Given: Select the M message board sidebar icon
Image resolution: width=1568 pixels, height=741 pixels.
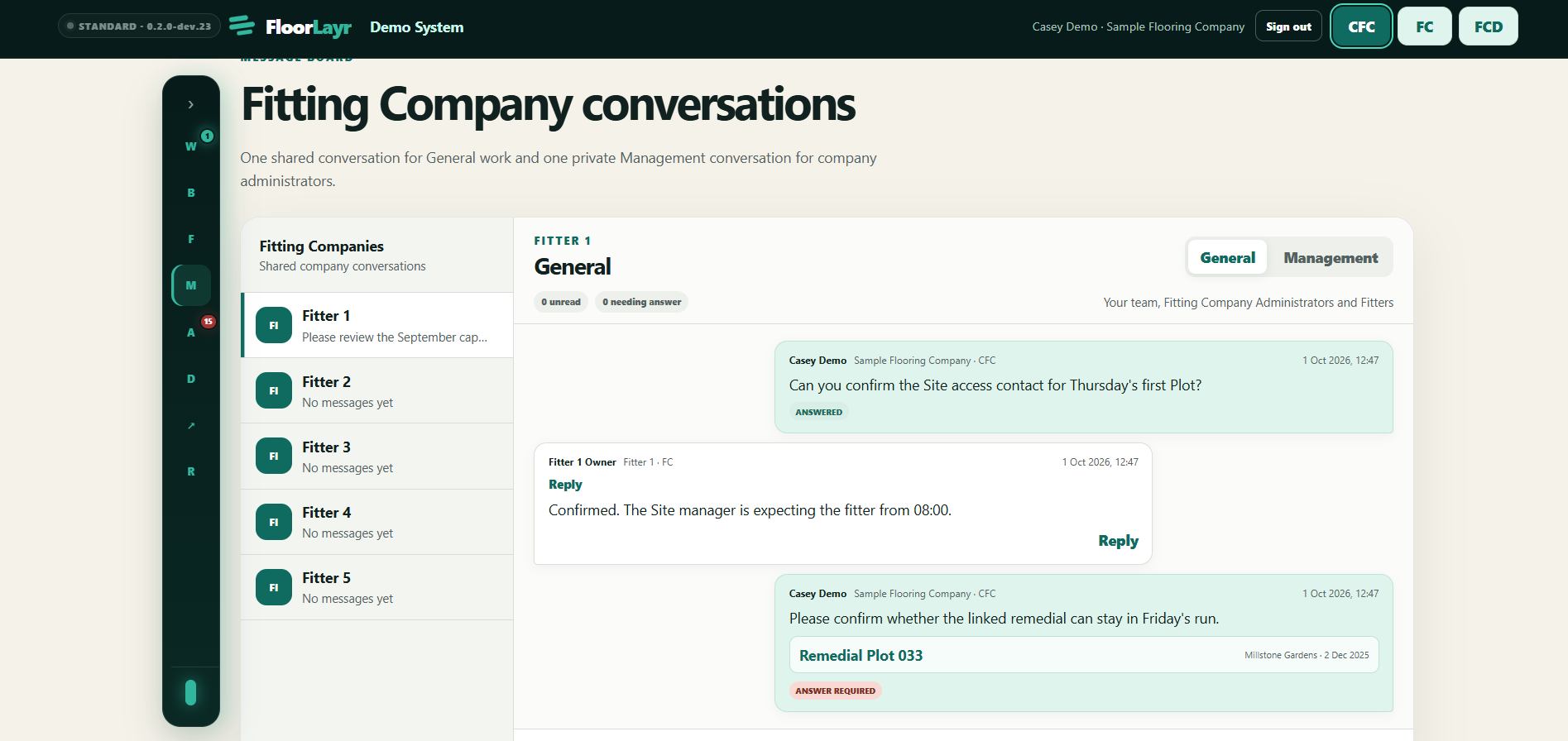Looking at the screenshot, I should [x=191, y=285].
